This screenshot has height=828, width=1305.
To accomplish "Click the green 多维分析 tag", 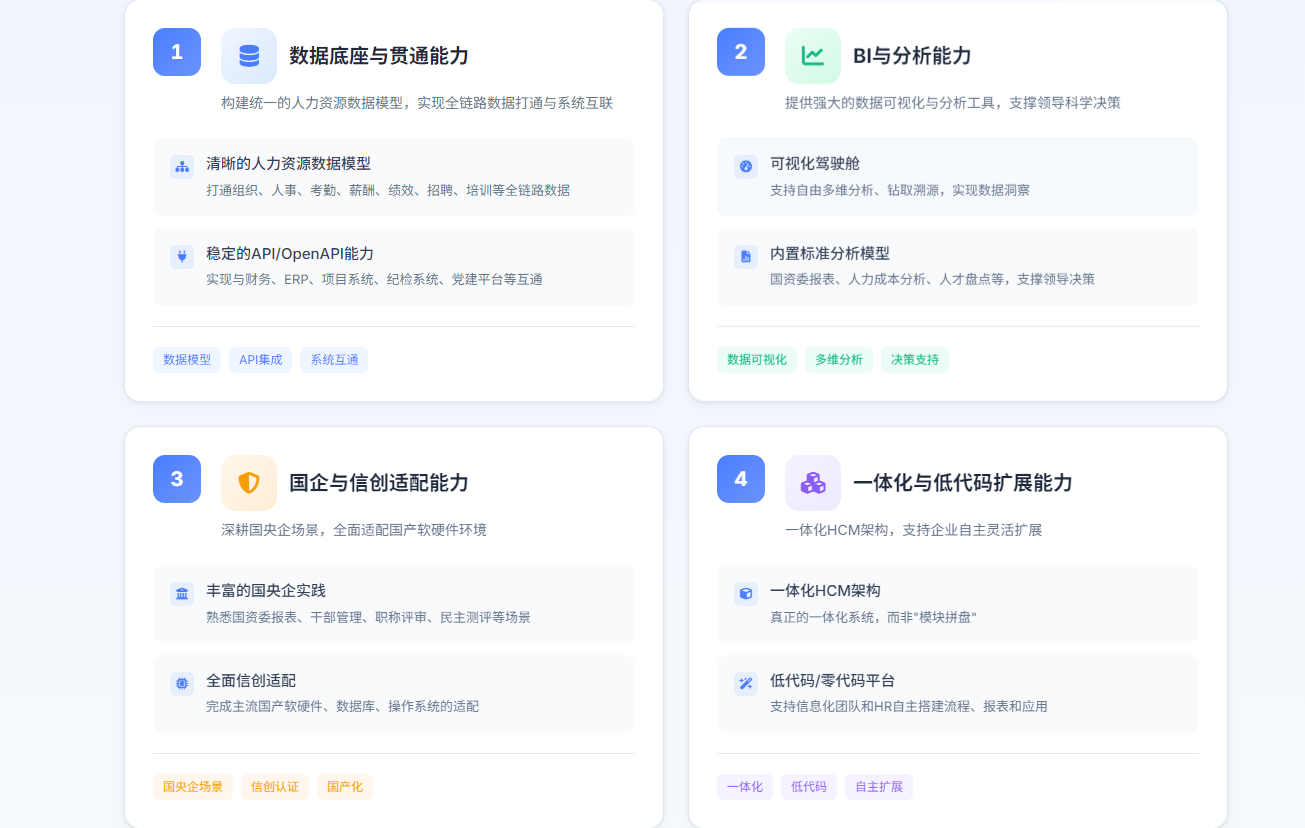I will [839, 360].
